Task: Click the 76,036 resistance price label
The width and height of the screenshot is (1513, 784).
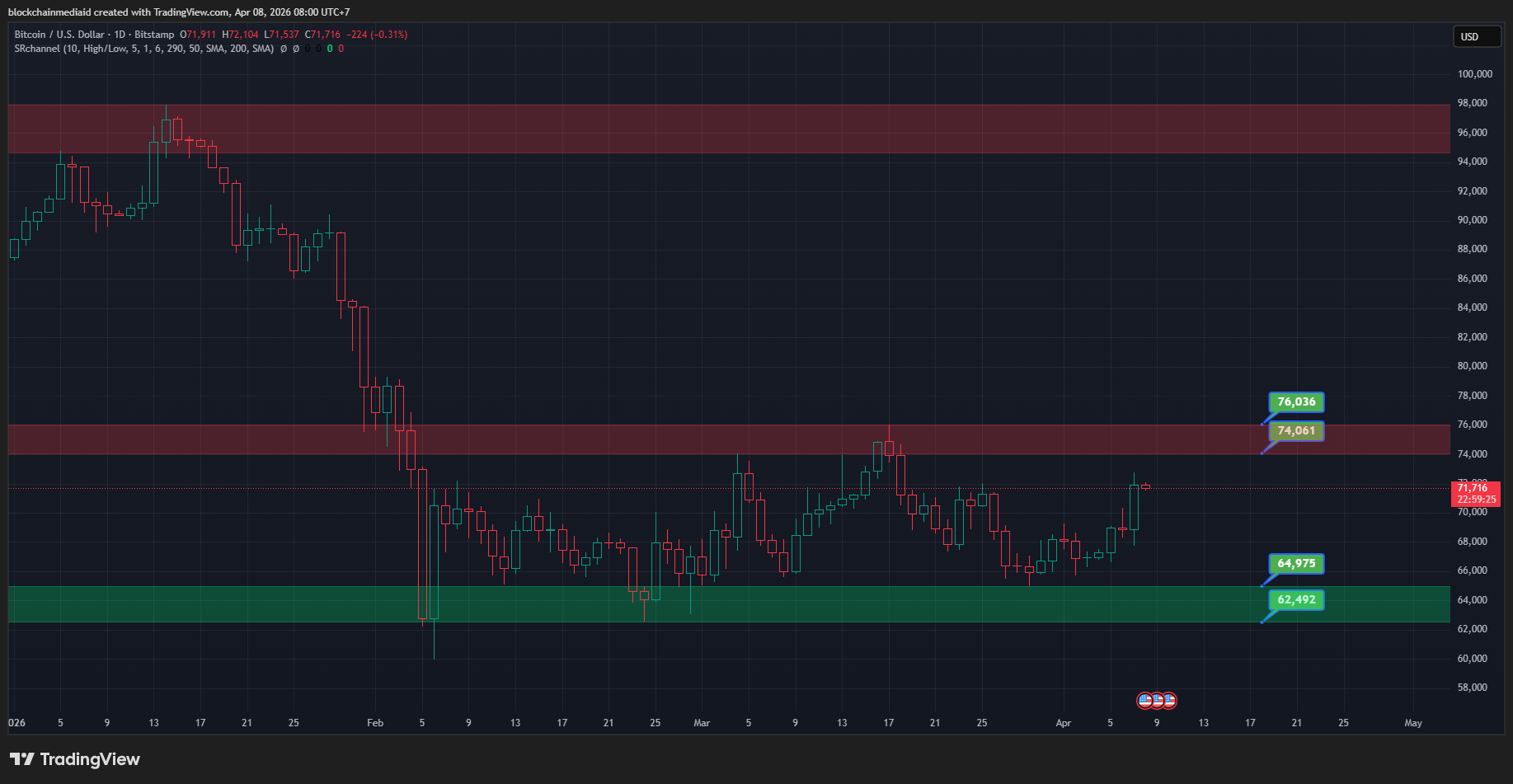Action: [1295, 402]
